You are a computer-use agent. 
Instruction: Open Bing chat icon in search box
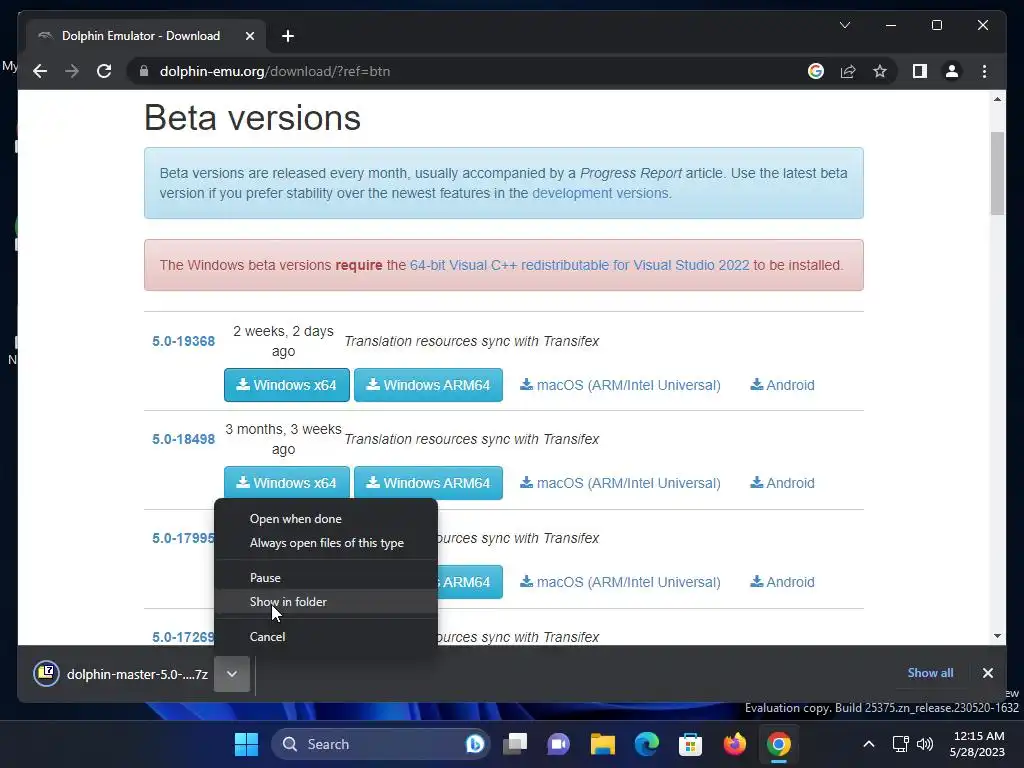474,744
